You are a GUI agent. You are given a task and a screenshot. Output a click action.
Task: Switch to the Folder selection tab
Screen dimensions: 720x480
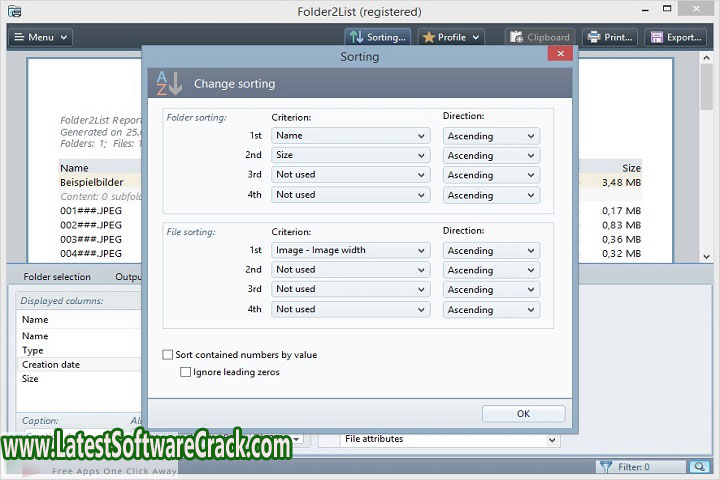click(57, 277)
